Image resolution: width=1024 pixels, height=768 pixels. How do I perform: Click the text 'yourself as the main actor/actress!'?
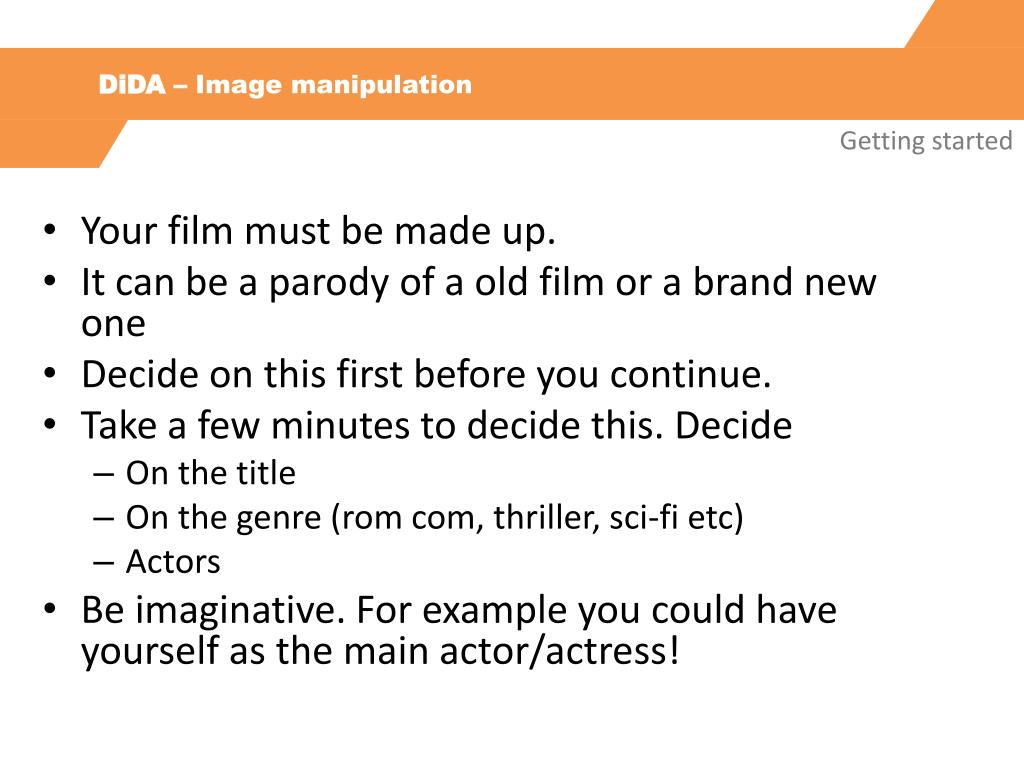click(x=380, y=652)
